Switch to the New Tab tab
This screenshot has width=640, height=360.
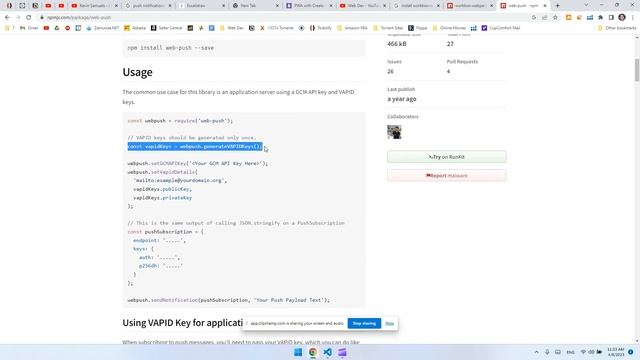click(x=256, y=6)
